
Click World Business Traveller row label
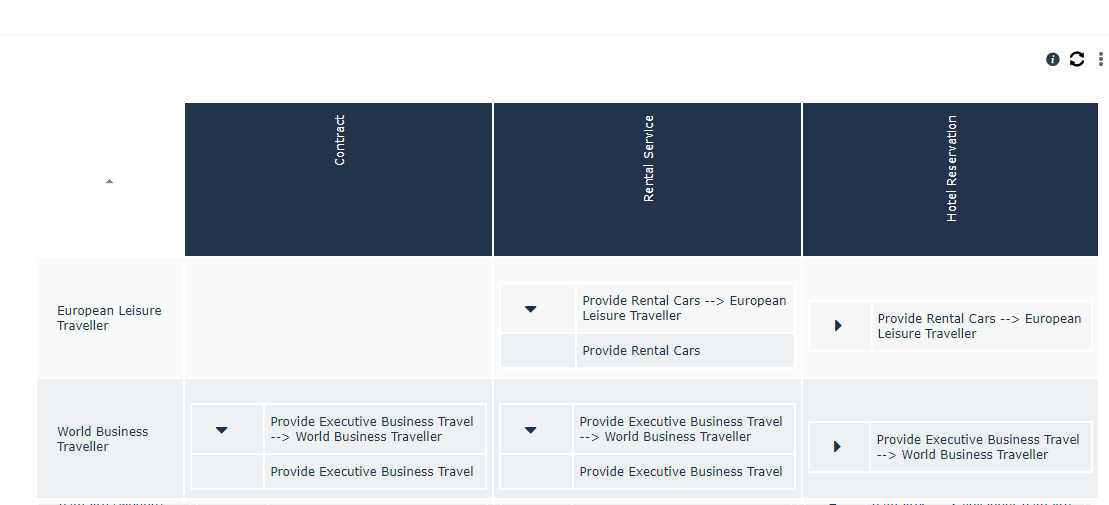pyautogui.click(x=102, y=439)
